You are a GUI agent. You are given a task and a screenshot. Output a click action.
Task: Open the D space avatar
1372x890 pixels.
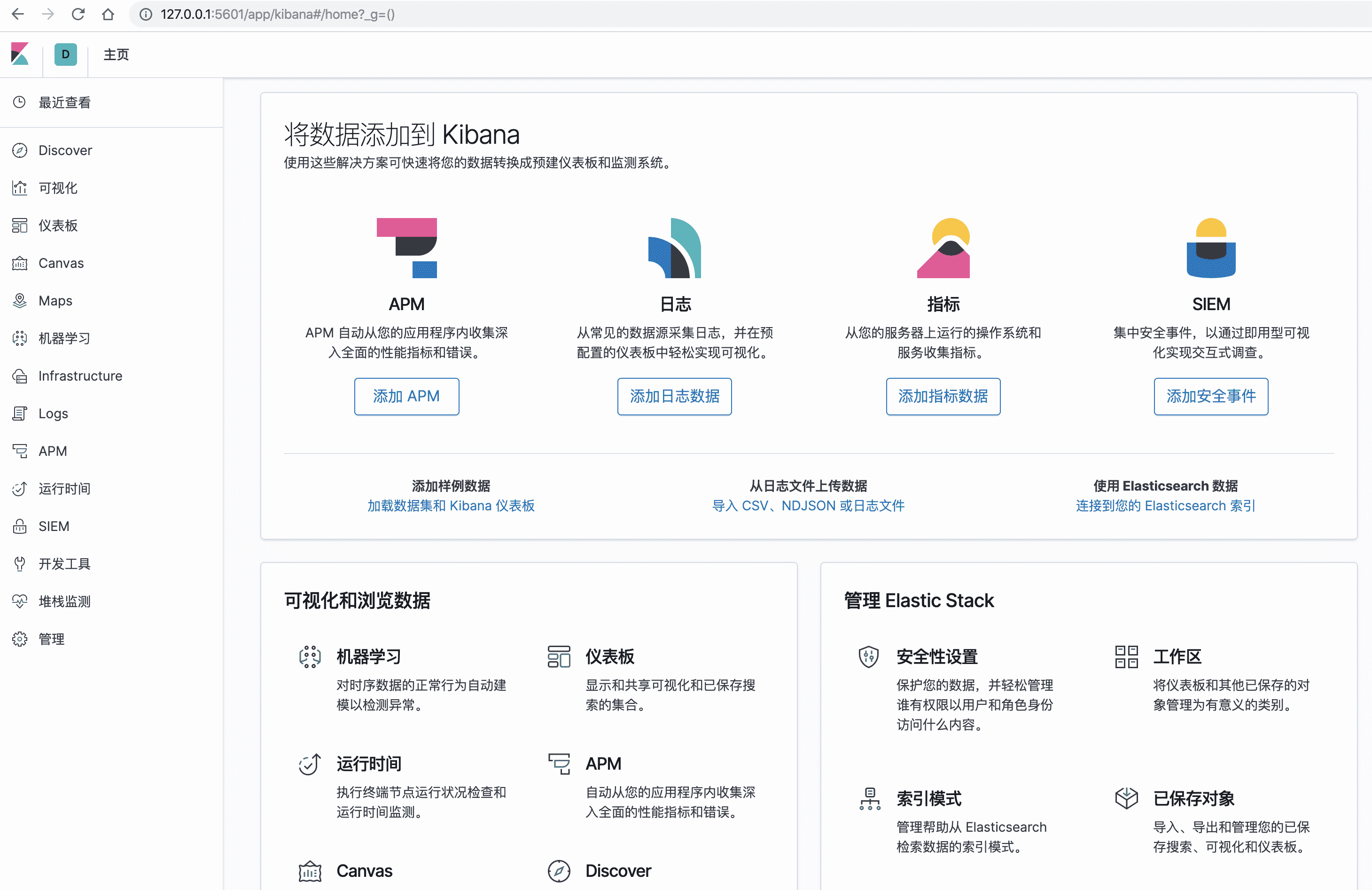[66, 54]
